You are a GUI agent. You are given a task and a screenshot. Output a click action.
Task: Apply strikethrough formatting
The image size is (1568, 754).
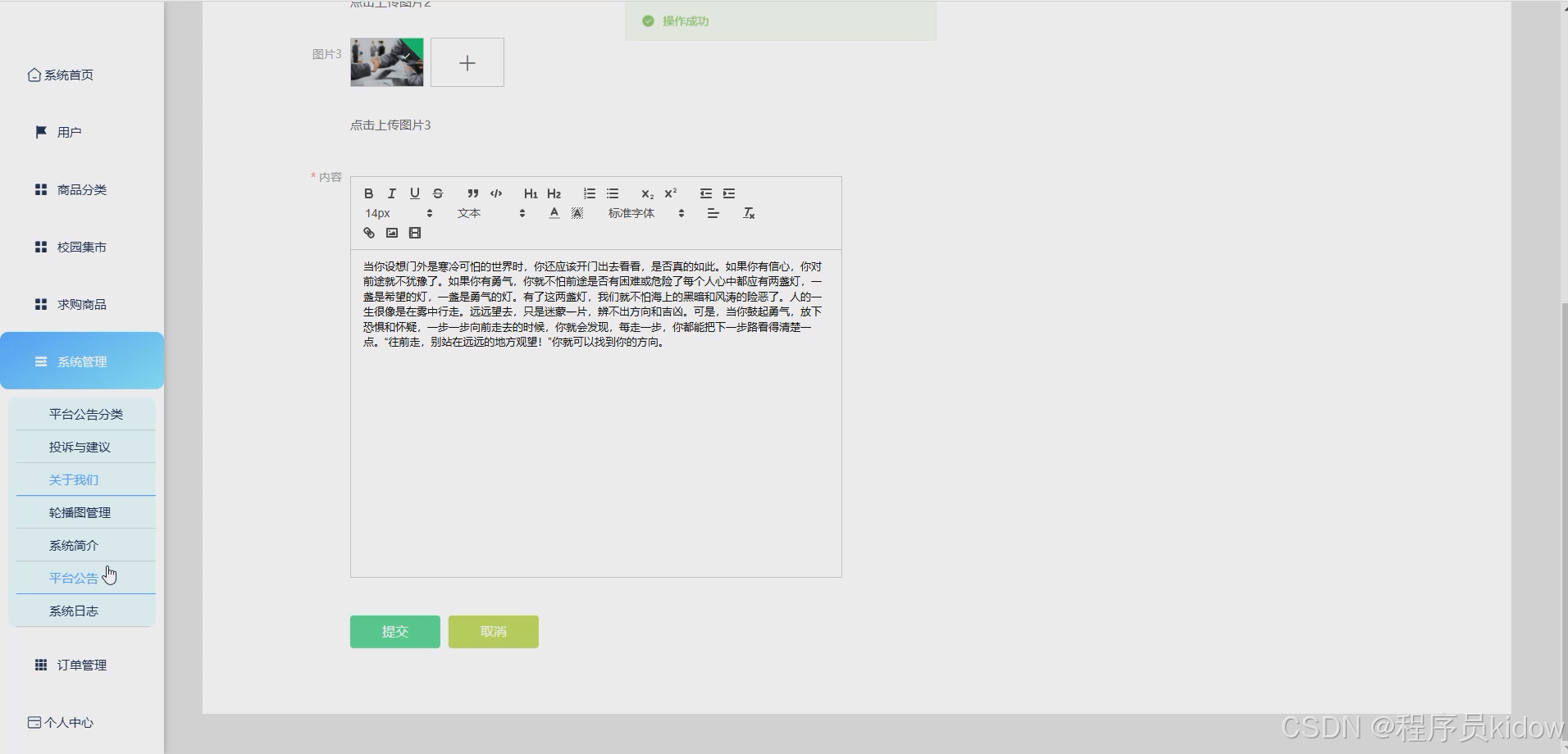coord(437,193)
